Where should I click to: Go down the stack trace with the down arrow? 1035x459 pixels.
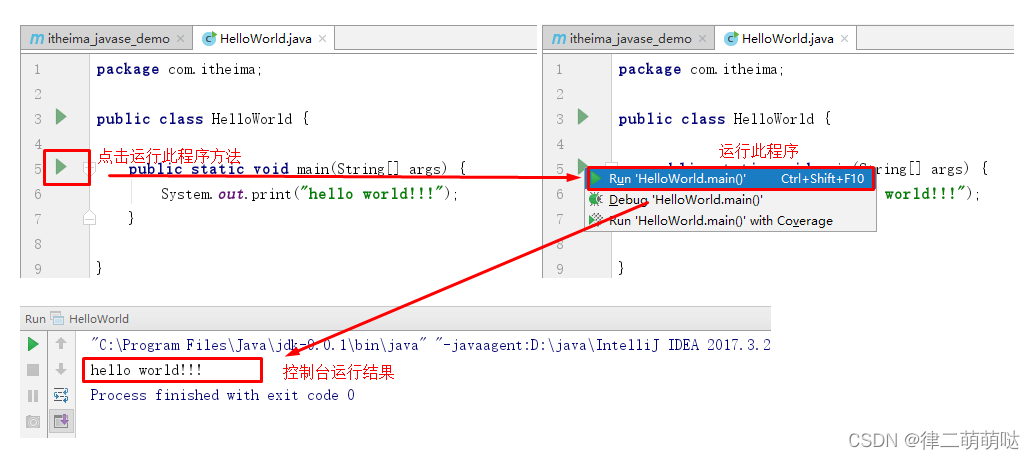(x=61, y=369)
